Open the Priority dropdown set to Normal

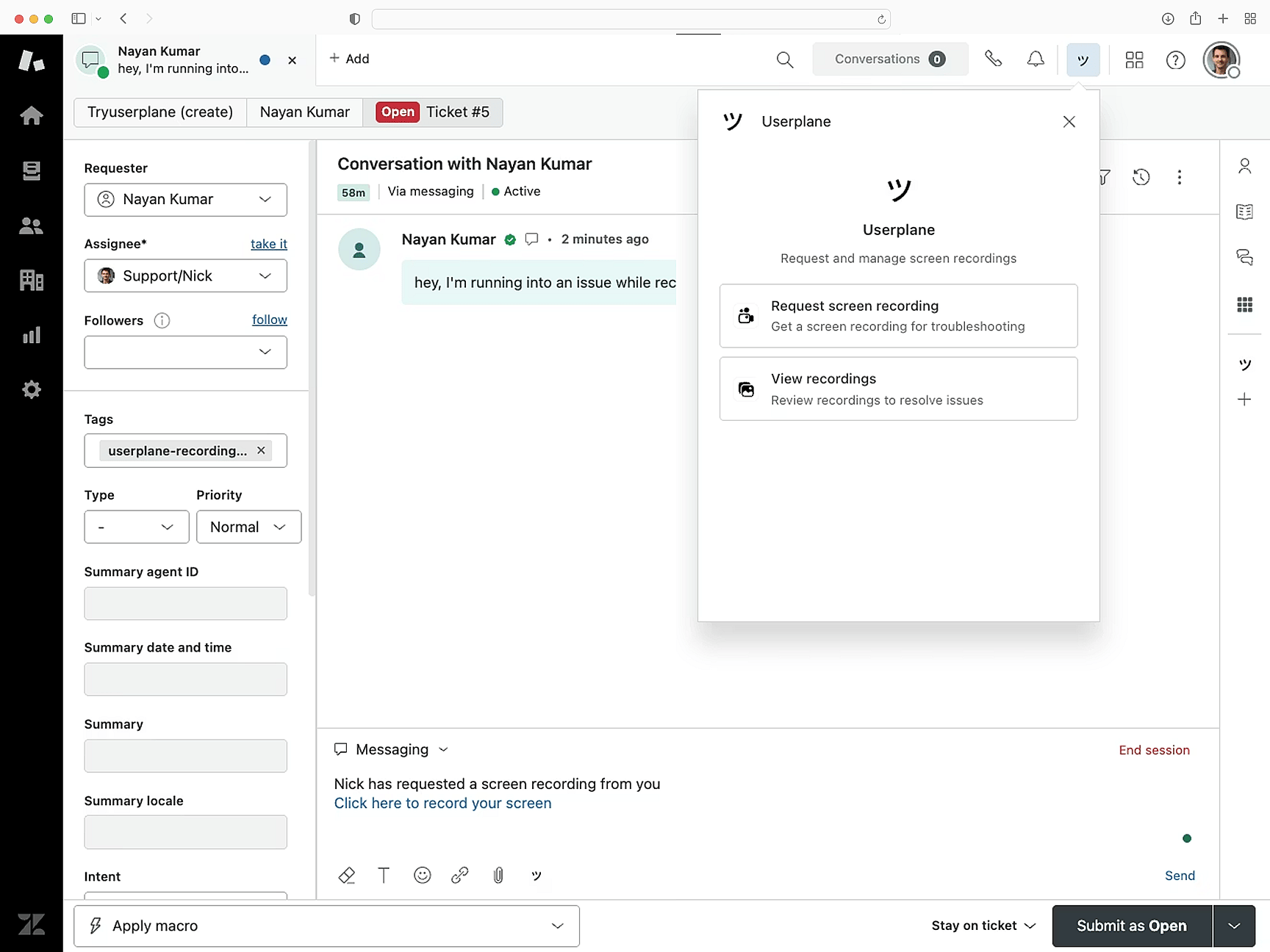point(248,527)
